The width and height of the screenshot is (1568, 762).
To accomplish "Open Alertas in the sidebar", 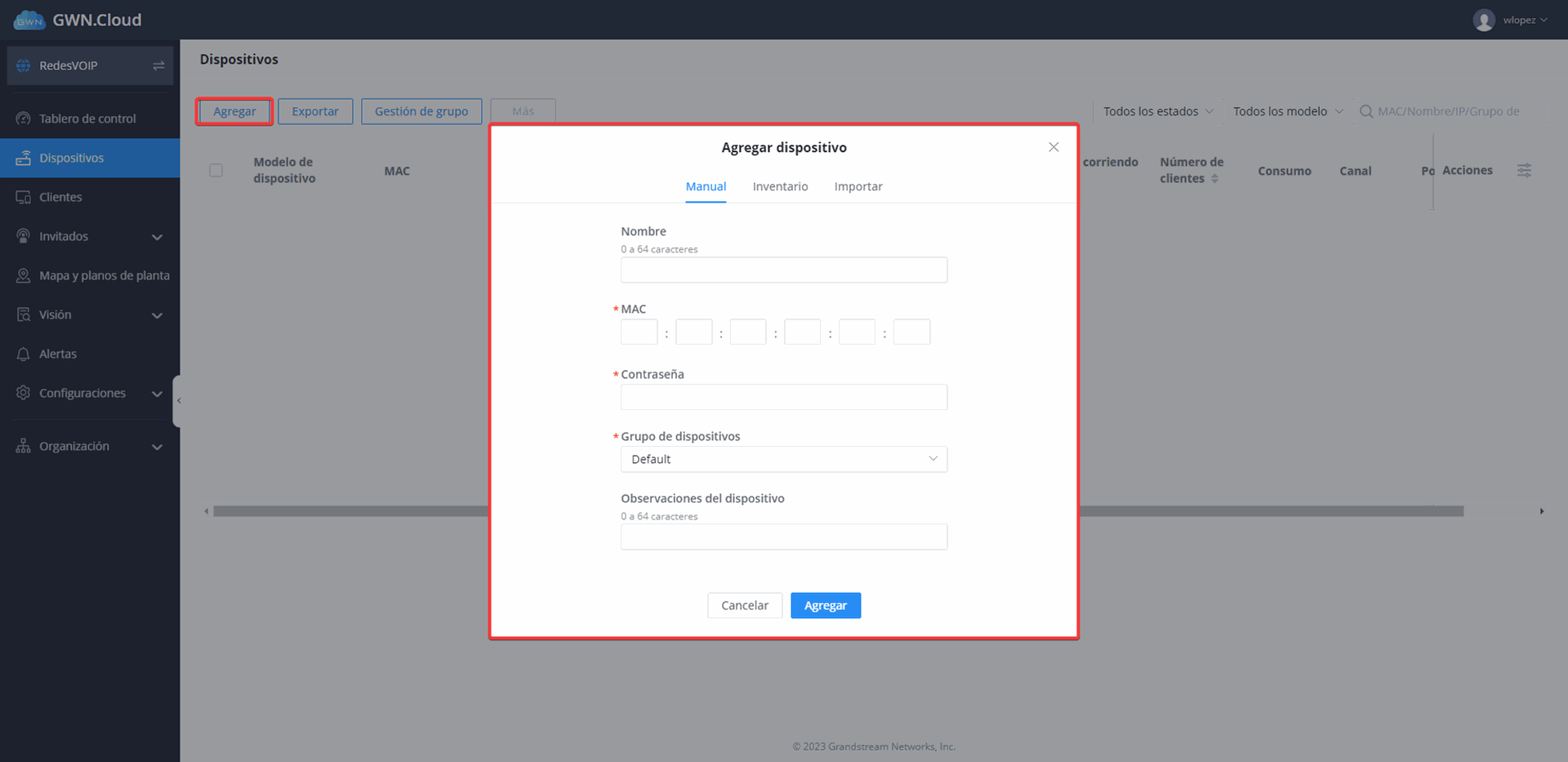I will pos(90,354).
